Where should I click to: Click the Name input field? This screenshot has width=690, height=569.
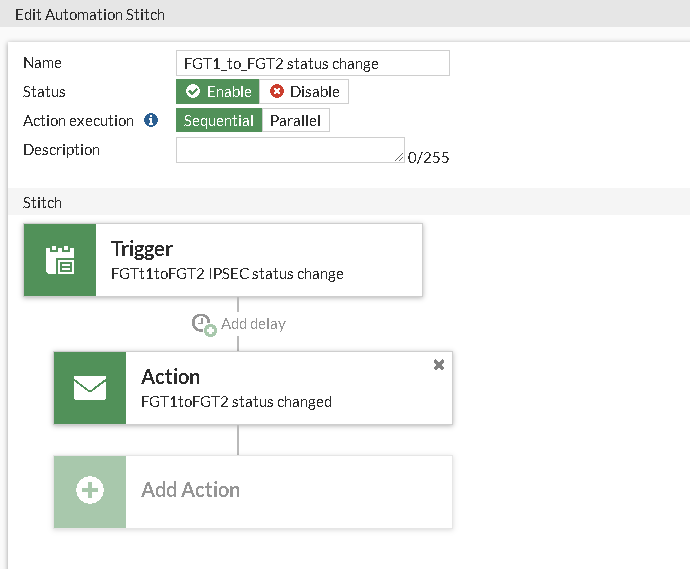(312, 63)
